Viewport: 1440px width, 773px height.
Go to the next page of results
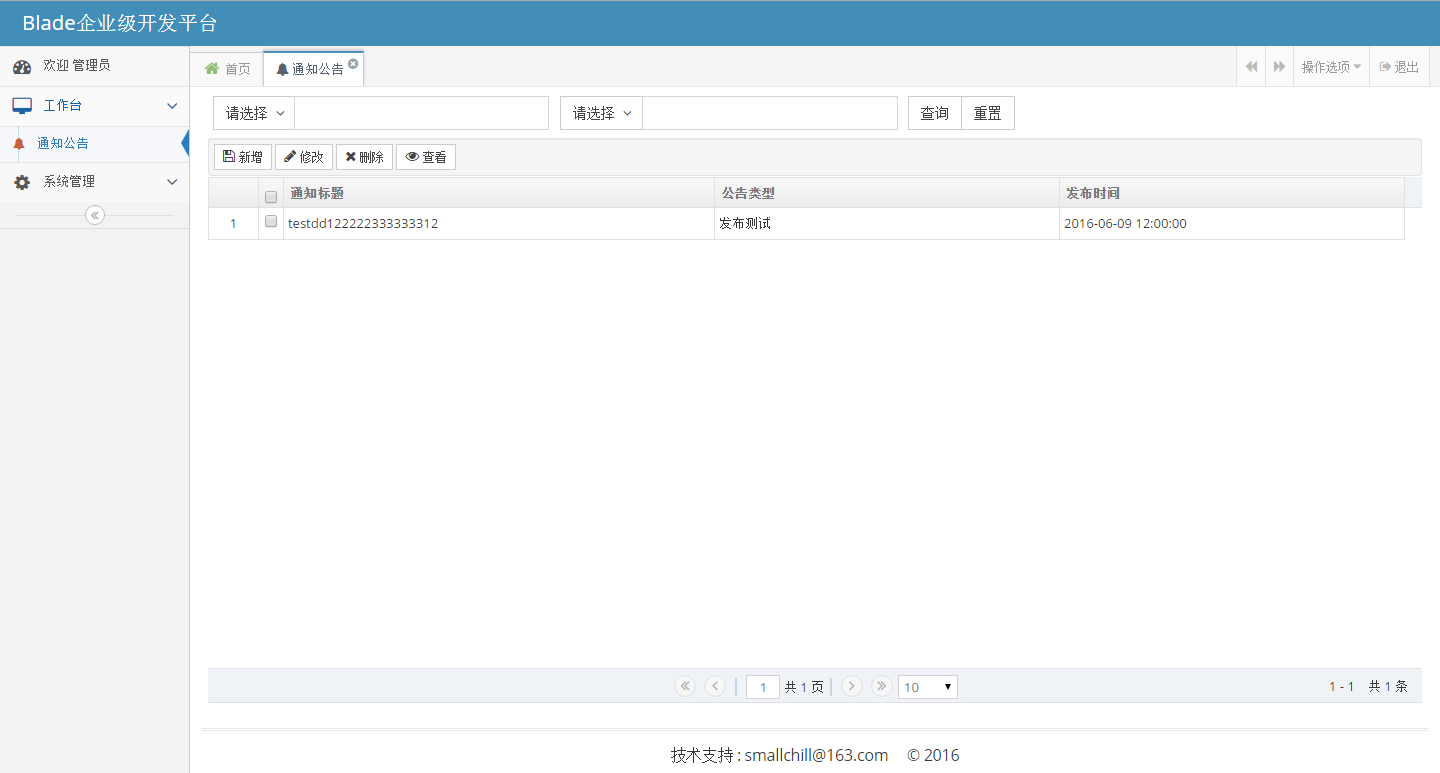click(x=852, y=686)
